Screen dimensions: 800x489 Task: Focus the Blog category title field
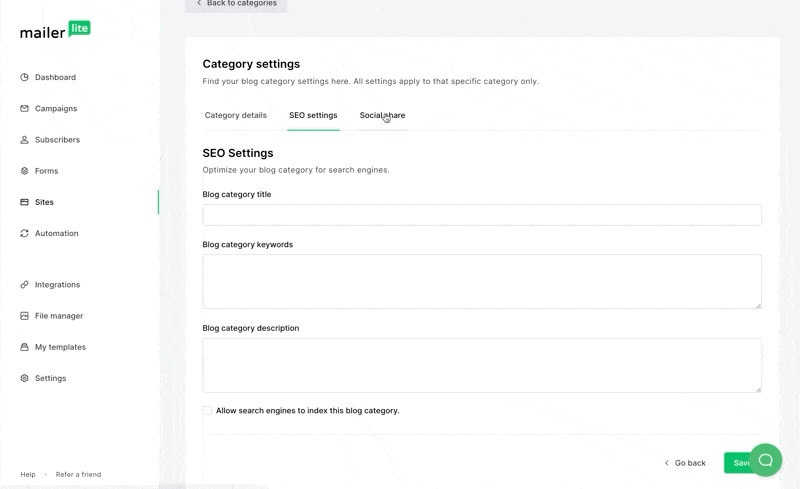point(481,215)
